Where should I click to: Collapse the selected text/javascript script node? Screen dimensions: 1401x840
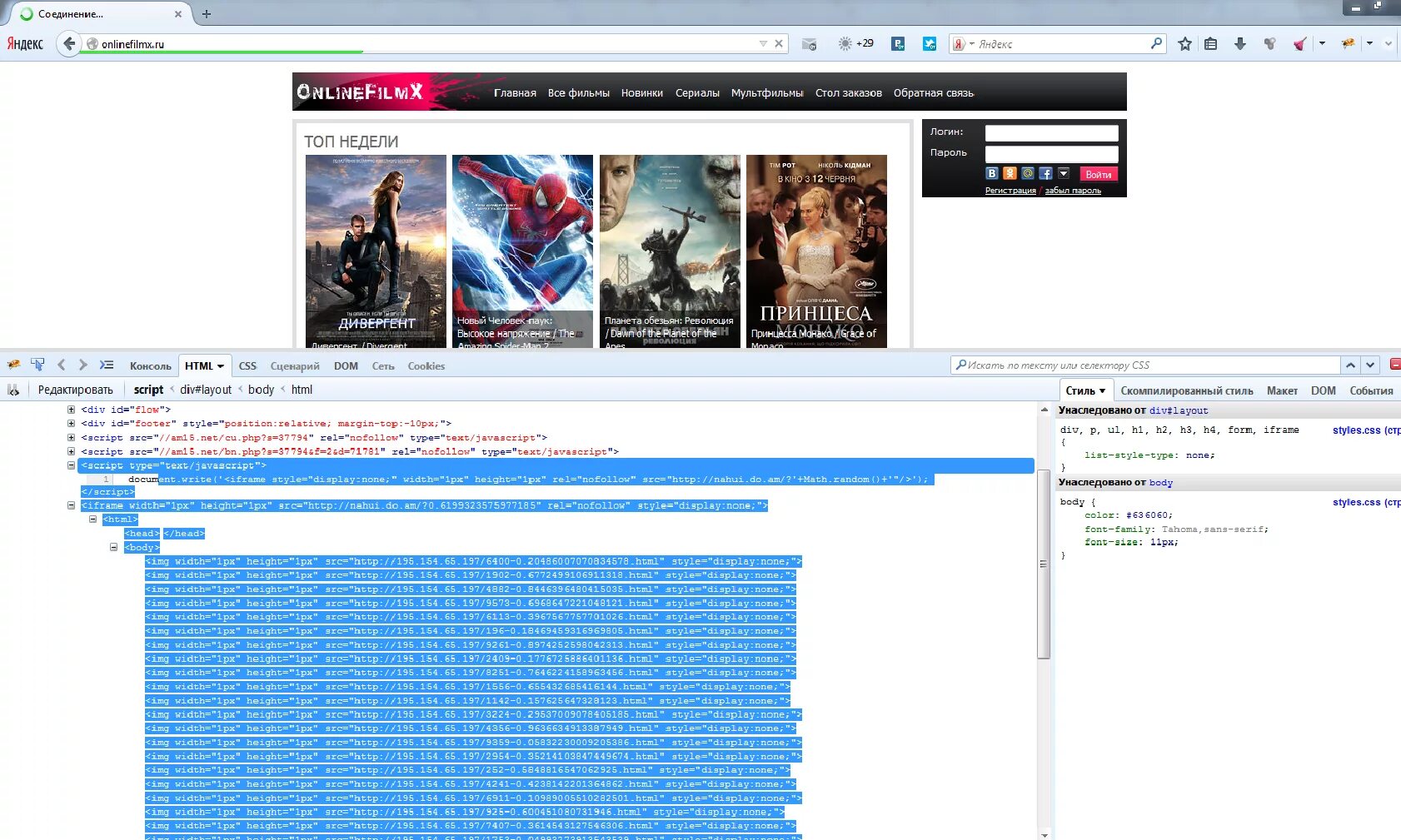pos(71,465)
